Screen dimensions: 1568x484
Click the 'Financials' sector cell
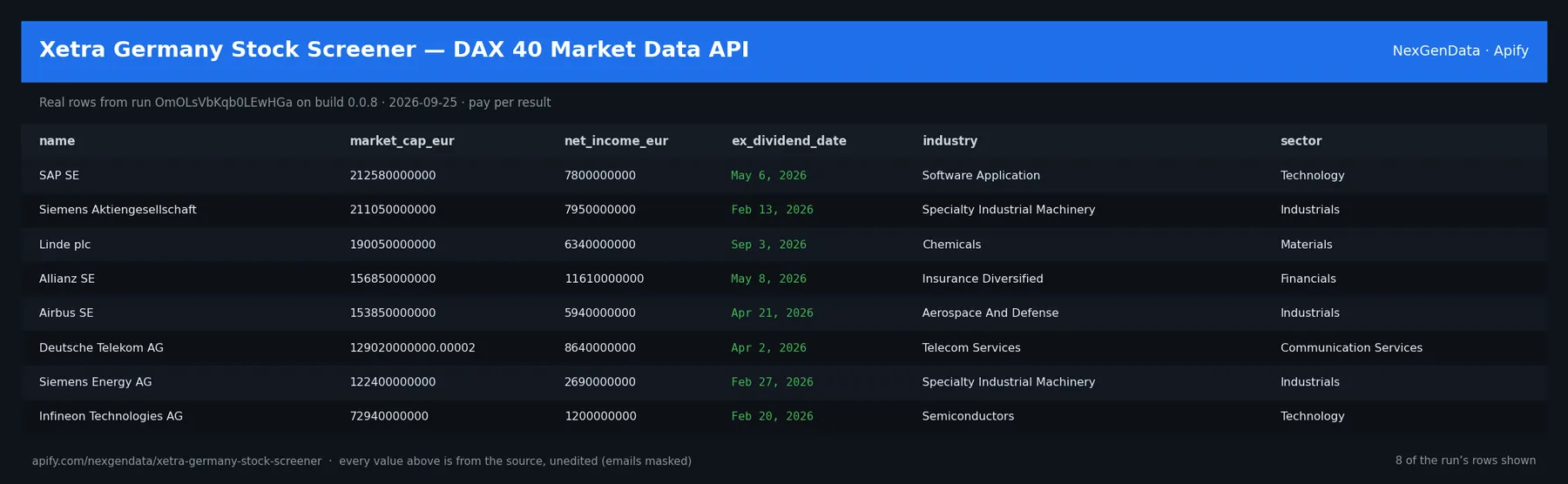(1308, 279)
